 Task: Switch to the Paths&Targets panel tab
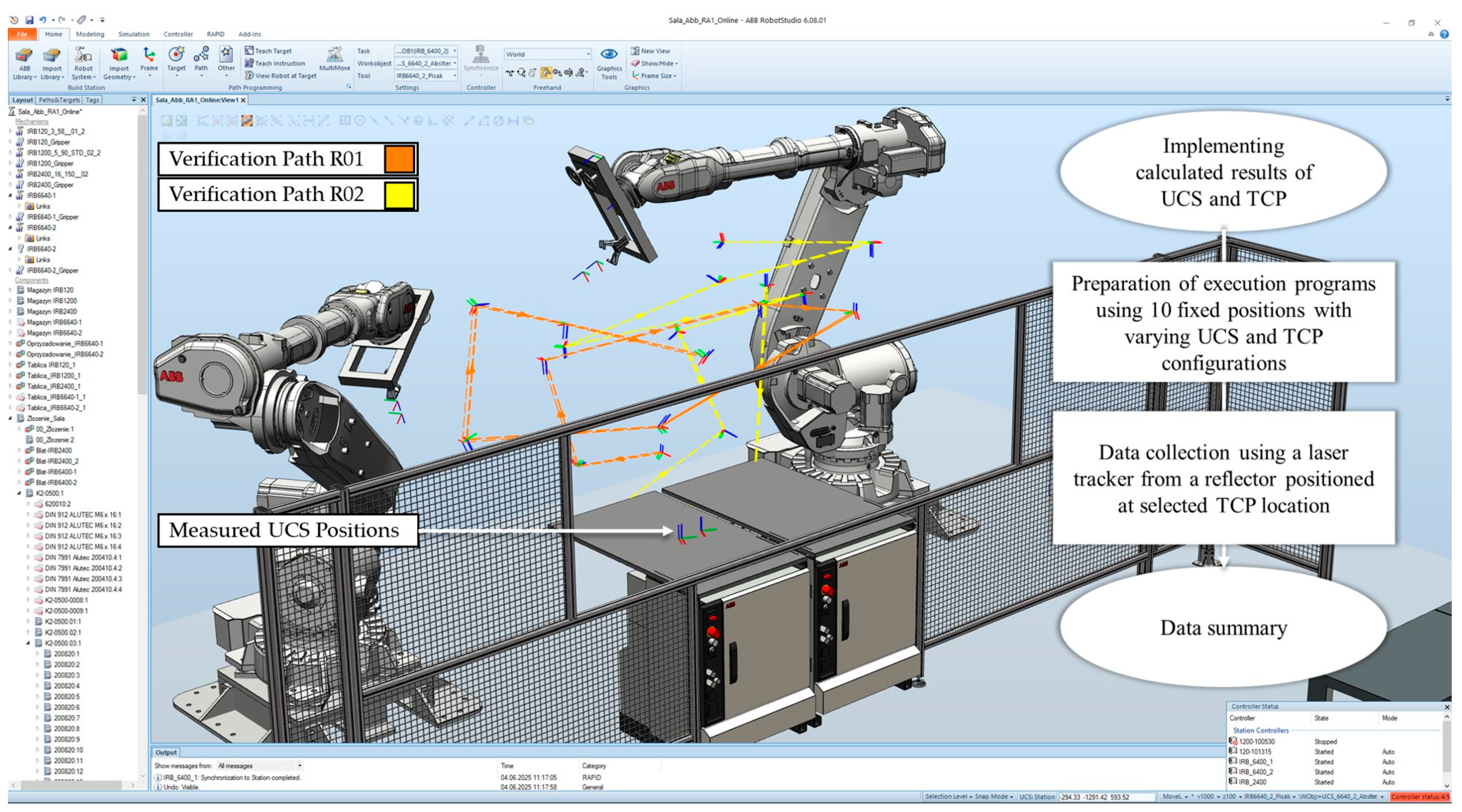59,100
